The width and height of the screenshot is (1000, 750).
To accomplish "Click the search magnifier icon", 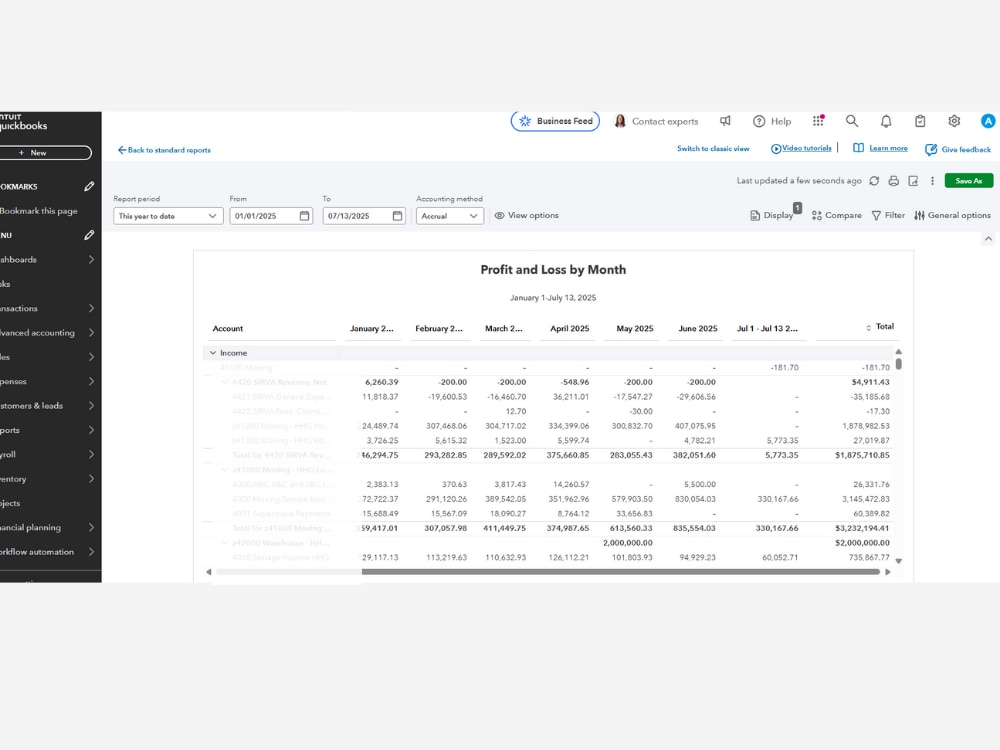I will pos(851,121).
